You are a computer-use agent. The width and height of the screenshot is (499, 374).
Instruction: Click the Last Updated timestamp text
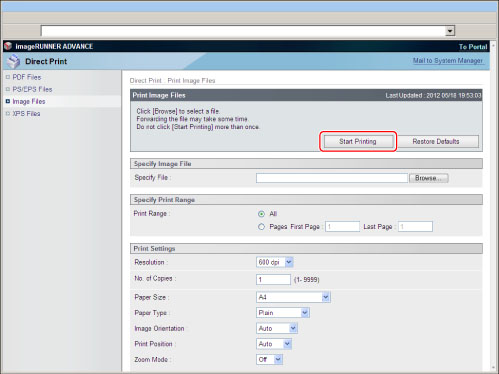[433, 96]
